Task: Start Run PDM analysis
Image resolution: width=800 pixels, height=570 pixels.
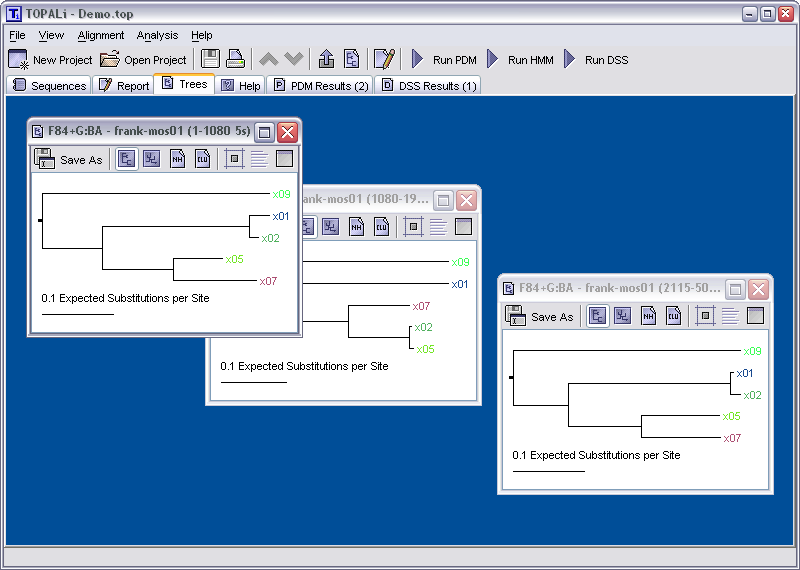Action: (x=444, y=60)
